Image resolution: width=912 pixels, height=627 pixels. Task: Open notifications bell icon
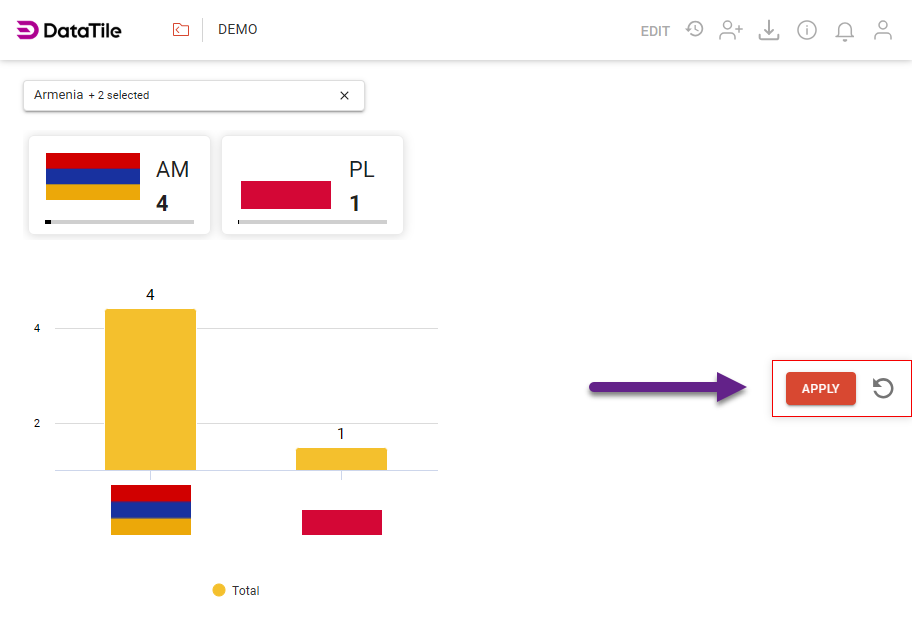point(845,31)
